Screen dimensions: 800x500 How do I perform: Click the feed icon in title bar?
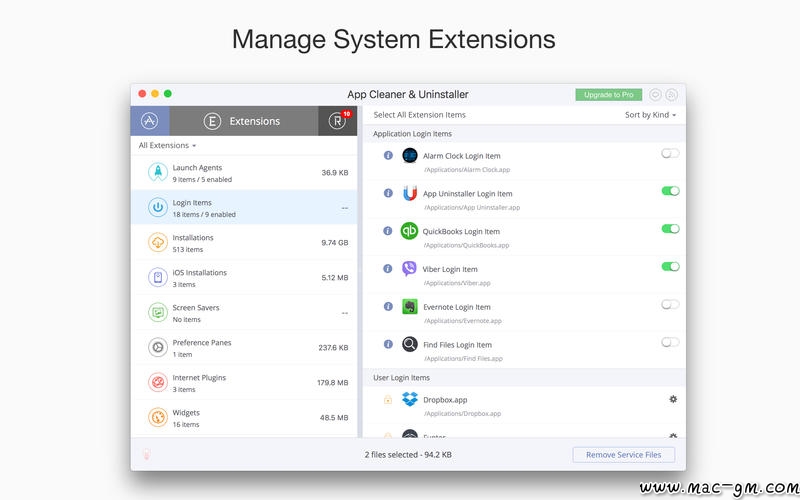(672, 94)
